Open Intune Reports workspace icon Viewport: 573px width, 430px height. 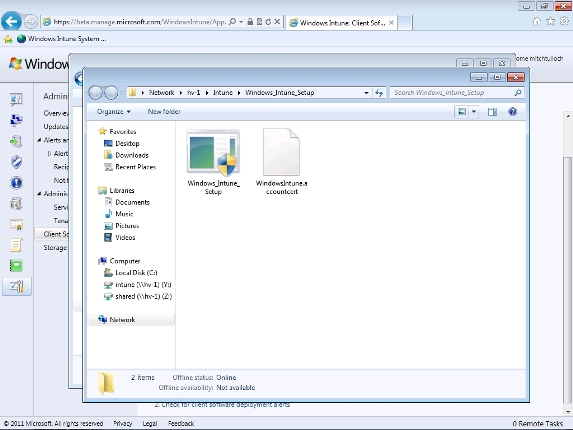(x=16, y=266)
